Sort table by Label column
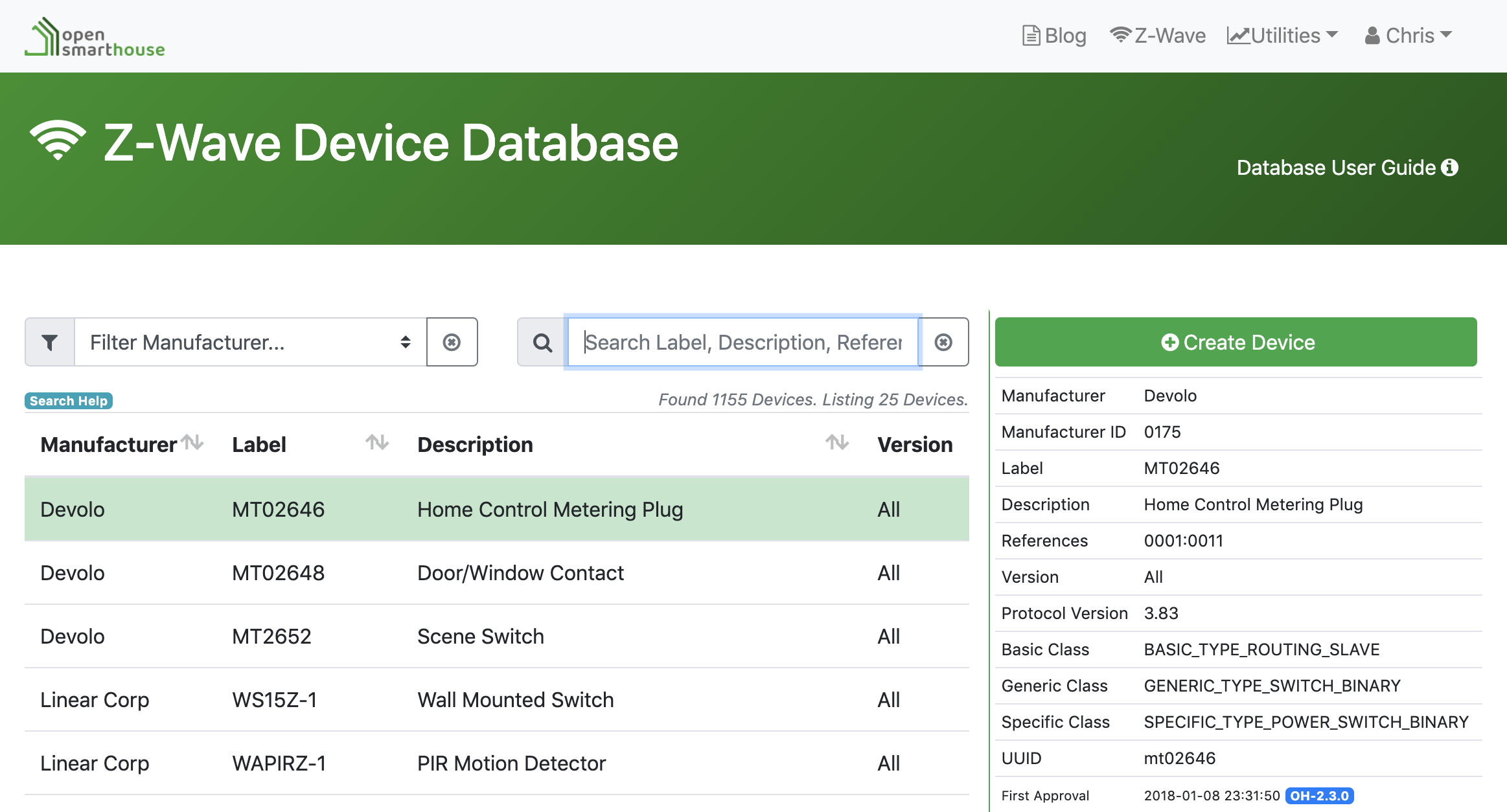The image size is (1507, 812). click(377, 443)
